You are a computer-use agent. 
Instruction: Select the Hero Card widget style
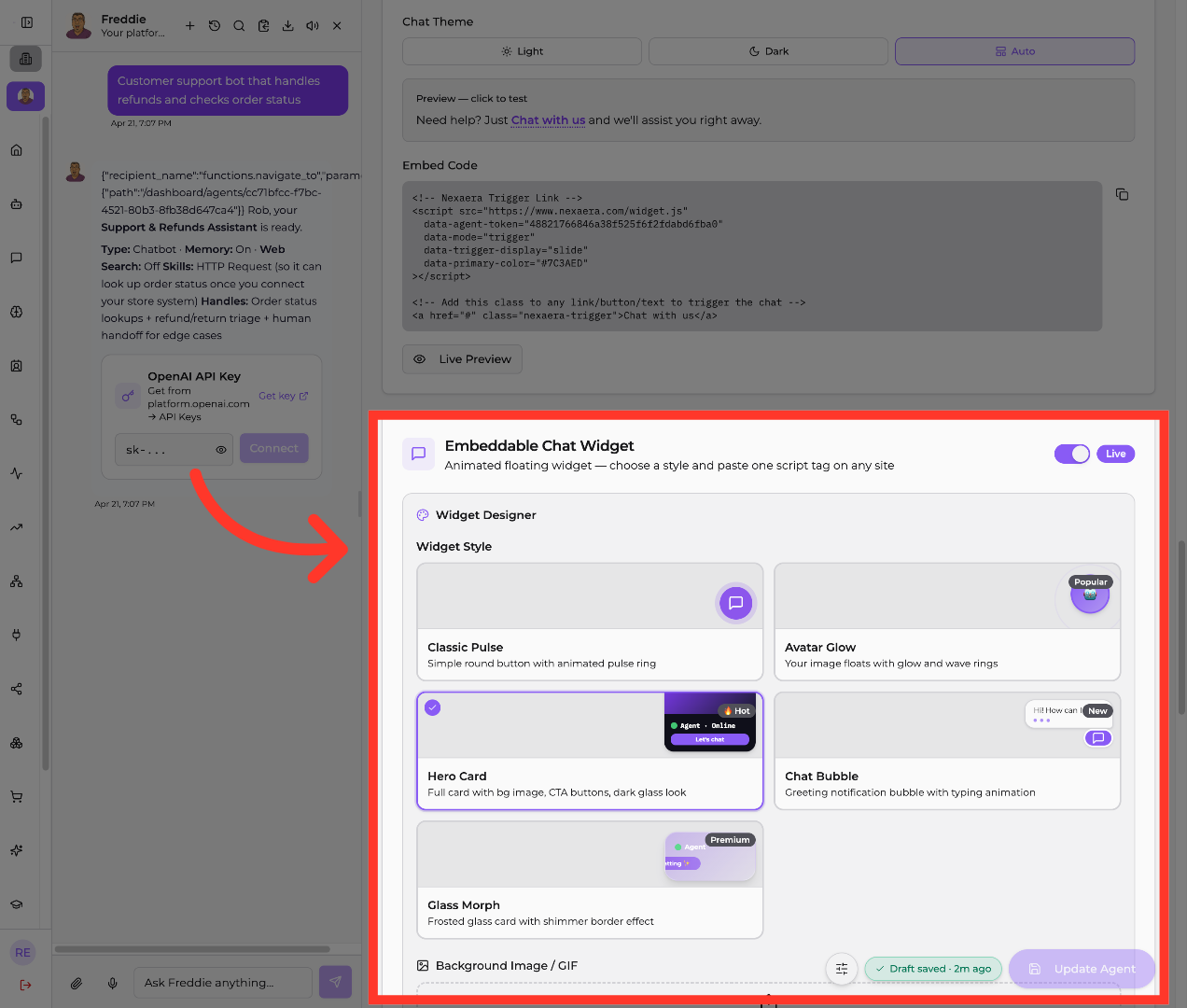point(590,750)
